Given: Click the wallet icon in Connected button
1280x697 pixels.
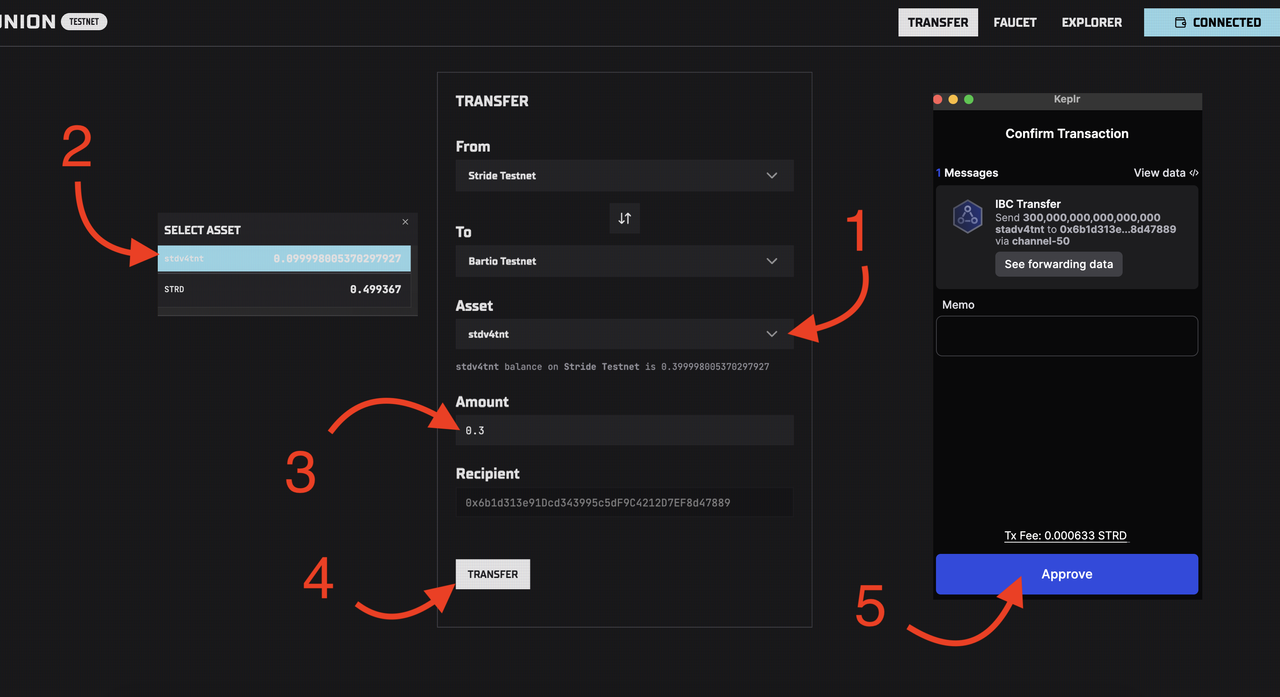Looking at the screenshot, I should pos(1180,22).
